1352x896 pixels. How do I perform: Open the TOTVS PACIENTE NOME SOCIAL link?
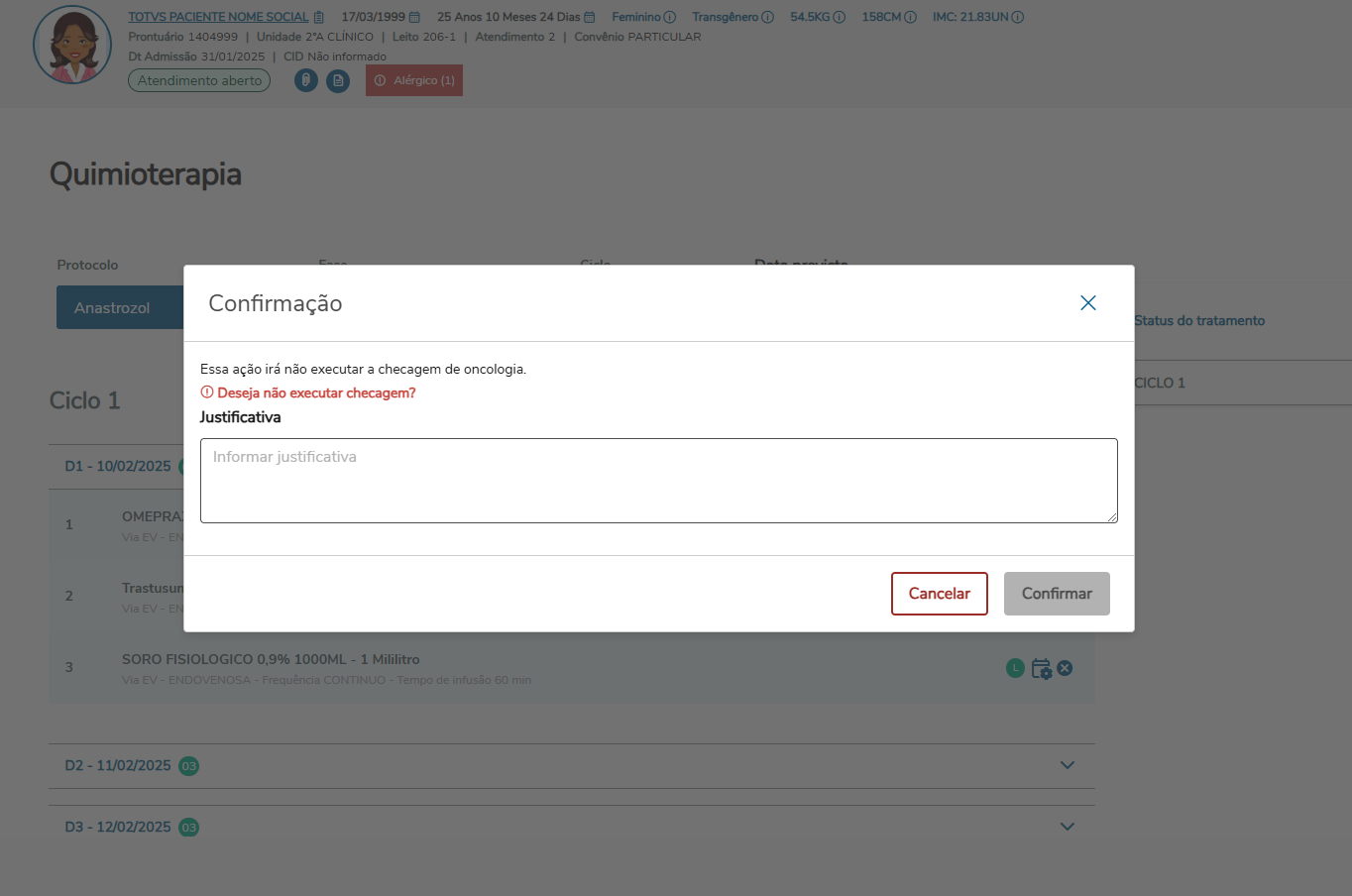[218, 17]
